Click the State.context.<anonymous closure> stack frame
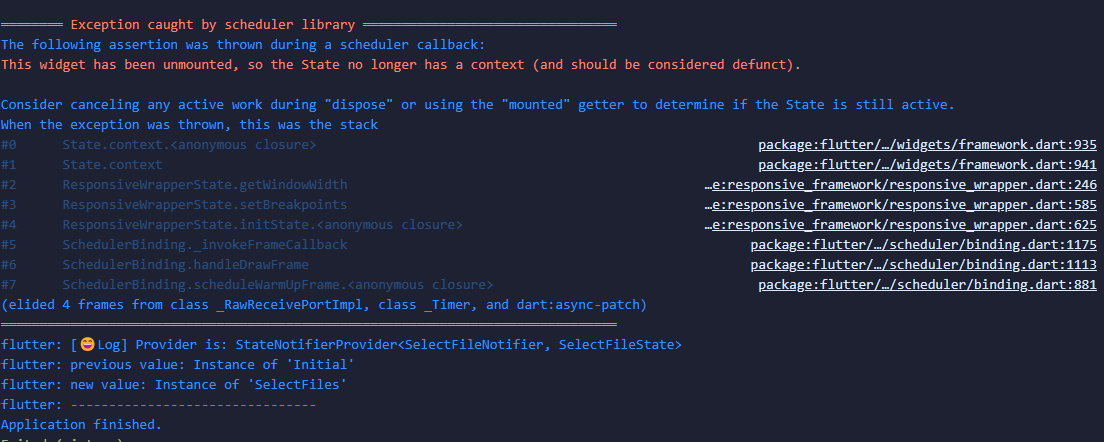The width and height of the screenshot is (1104, 442). click(189, 145)
